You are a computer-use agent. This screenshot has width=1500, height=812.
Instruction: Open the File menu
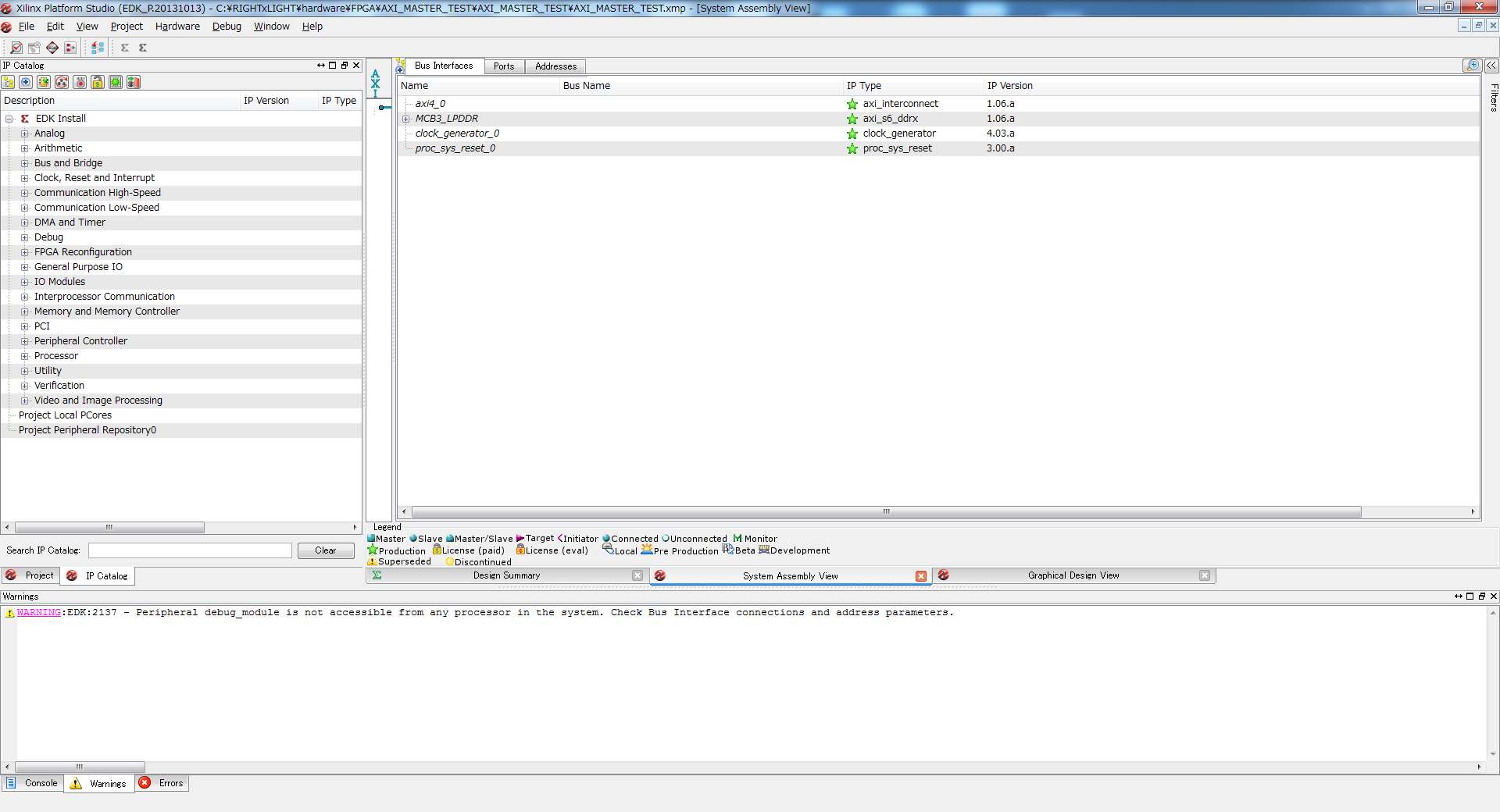pos(27,27)
